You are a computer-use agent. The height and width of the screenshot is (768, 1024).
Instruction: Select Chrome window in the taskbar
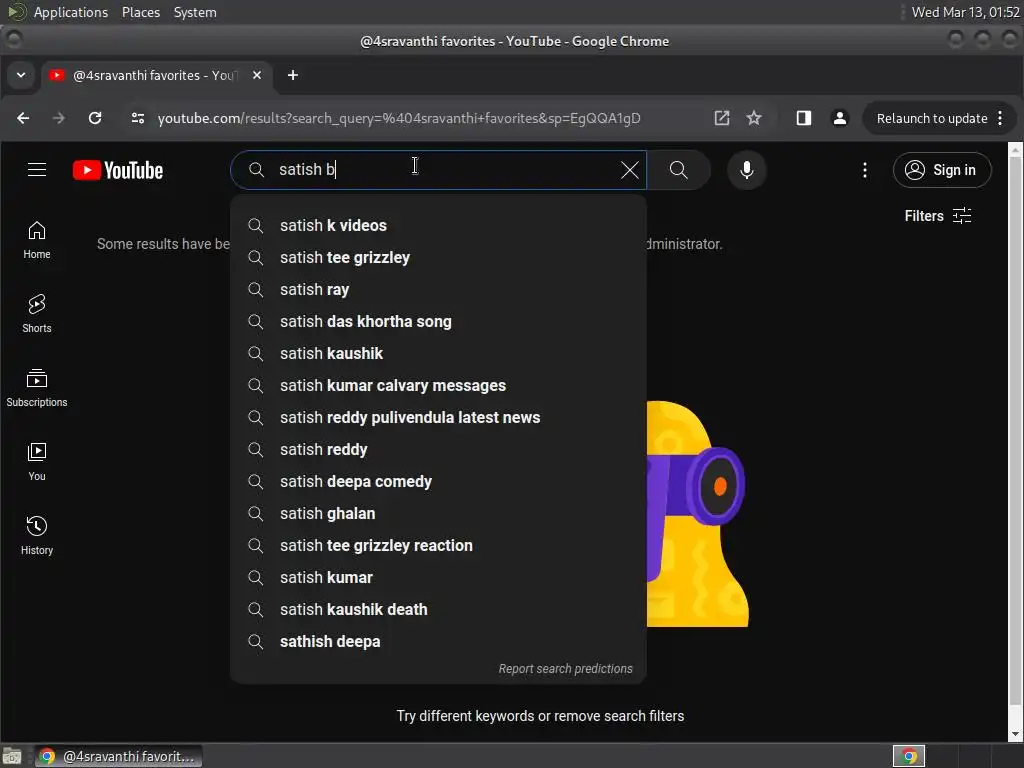coord(118,756)
